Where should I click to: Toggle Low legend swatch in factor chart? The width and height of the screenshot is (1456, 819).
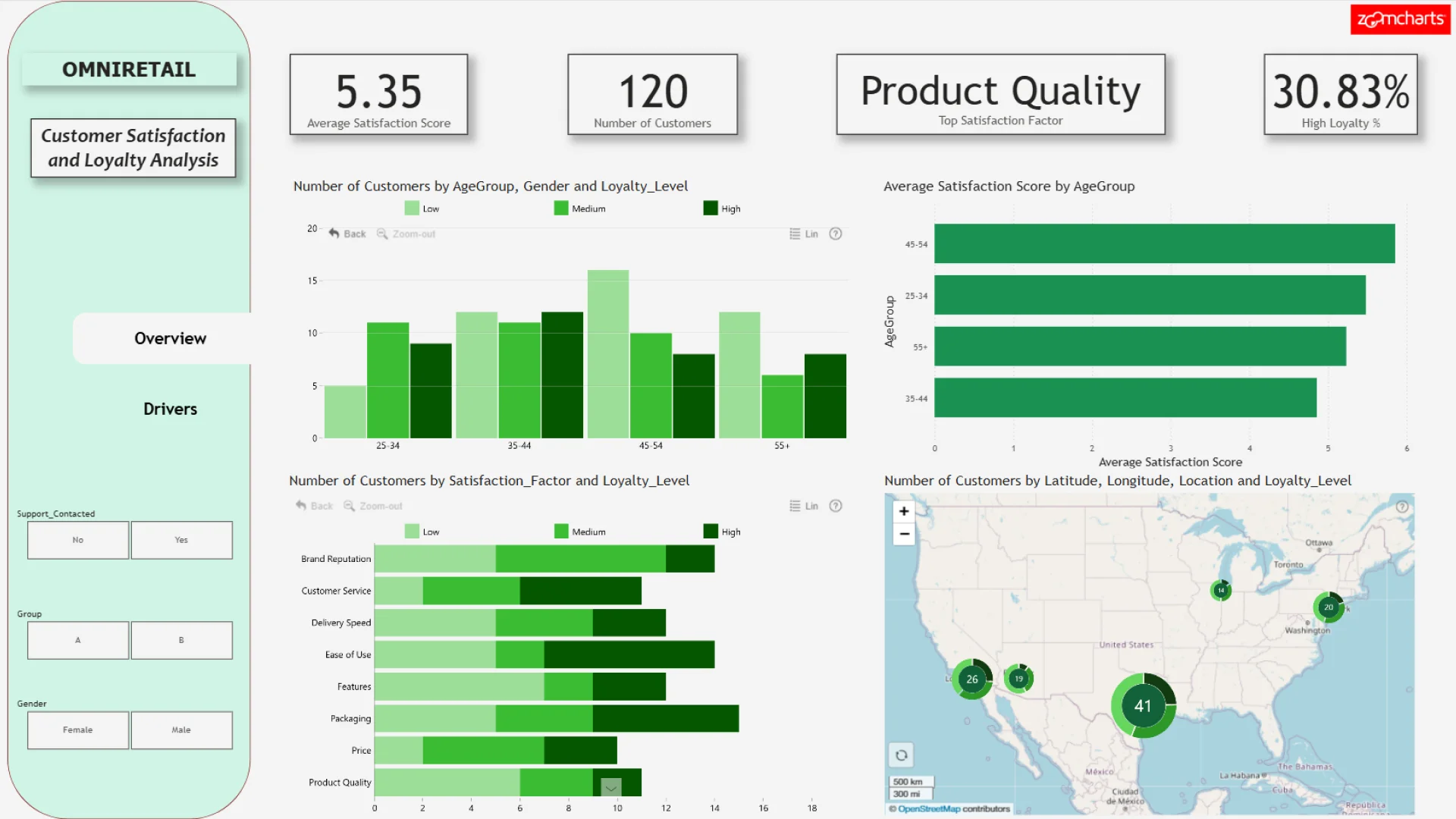tap(412, 532)
